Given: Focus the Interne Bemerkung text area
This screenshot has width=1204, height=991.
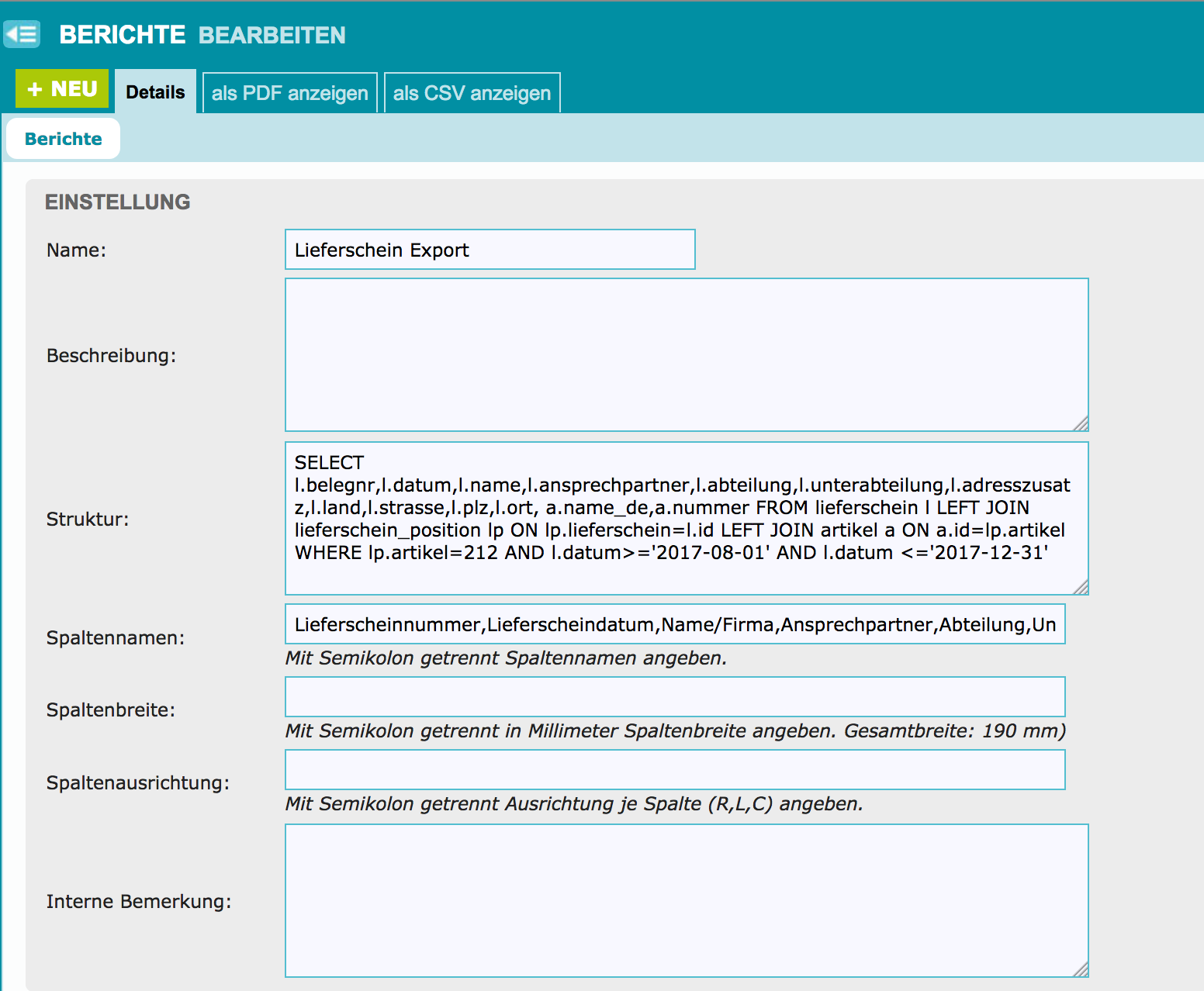Looking at the screenshot, I should 686,899.
